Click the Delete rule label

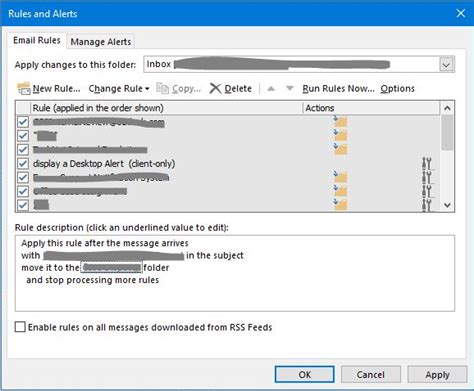tap(238, 89)
